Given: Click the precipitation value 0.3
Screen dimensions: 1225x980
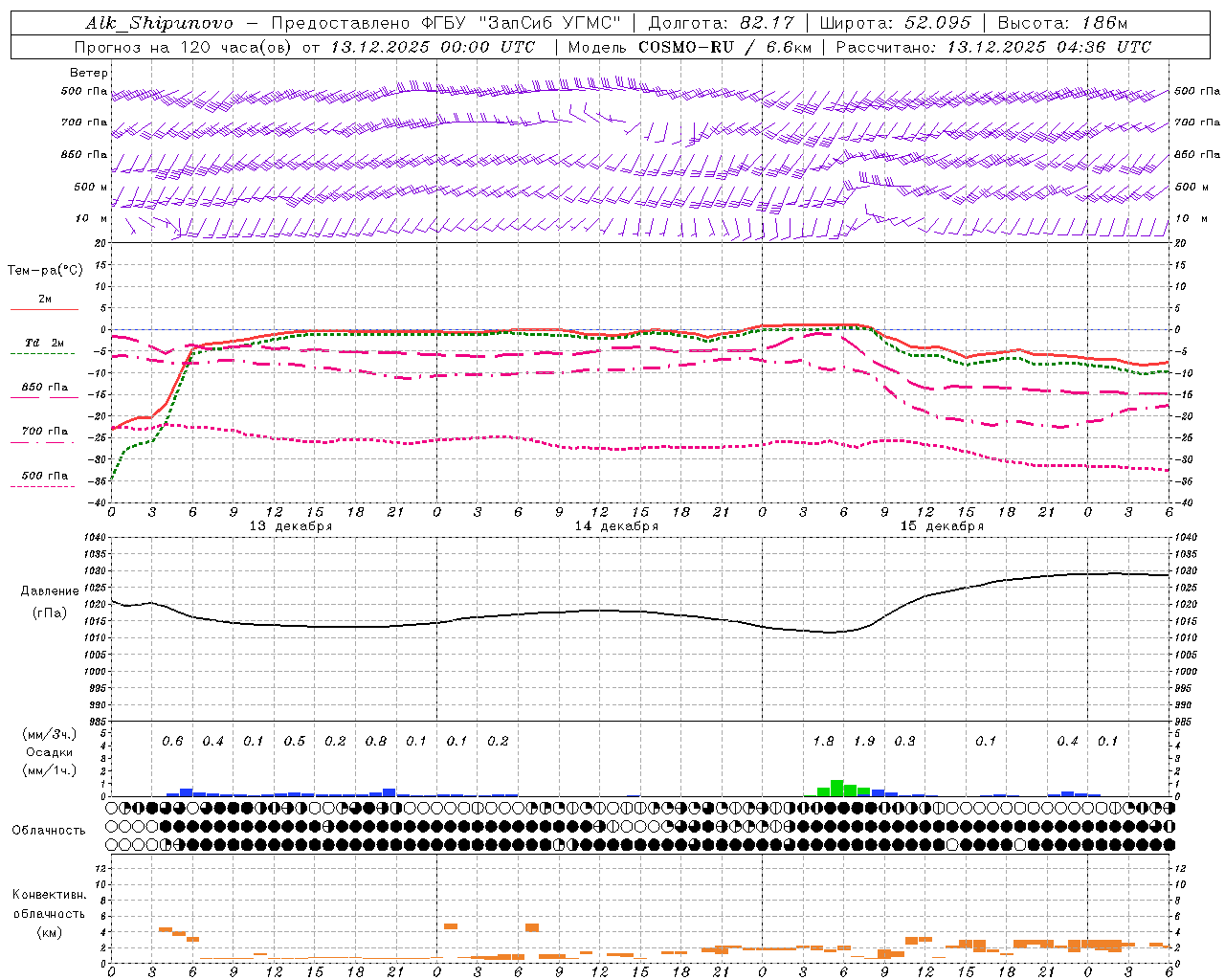Looking at the screenshot, I should [904, 741].
